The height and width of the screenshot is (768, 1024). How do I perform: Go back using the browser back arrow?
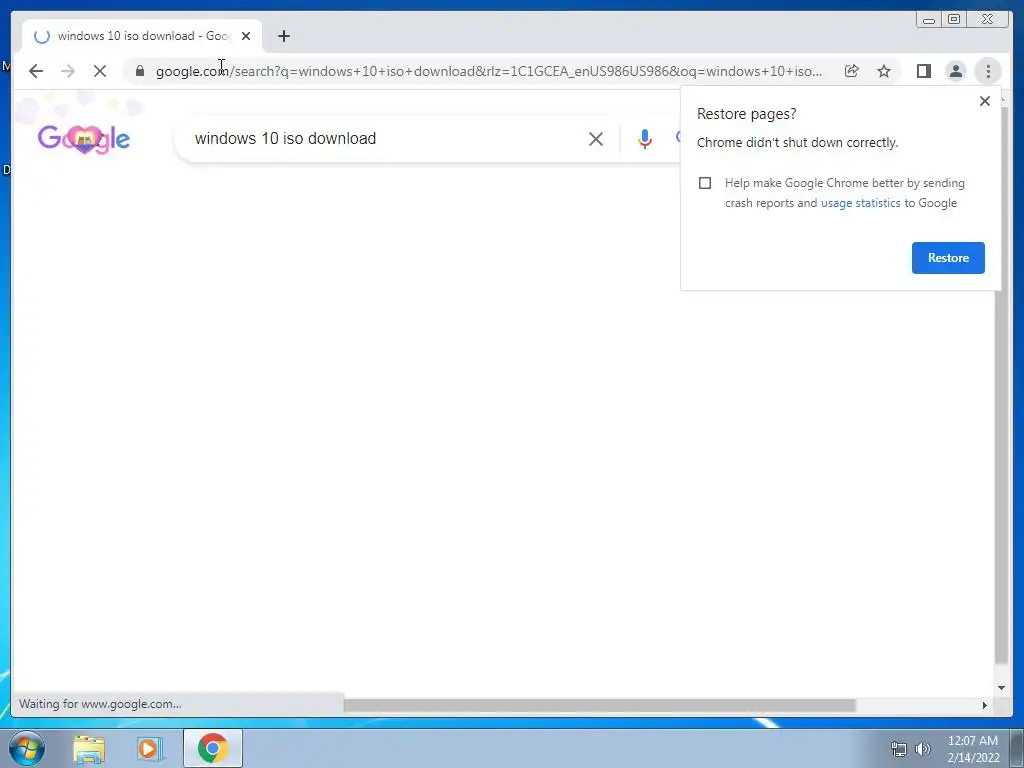[x=36, y=71]
